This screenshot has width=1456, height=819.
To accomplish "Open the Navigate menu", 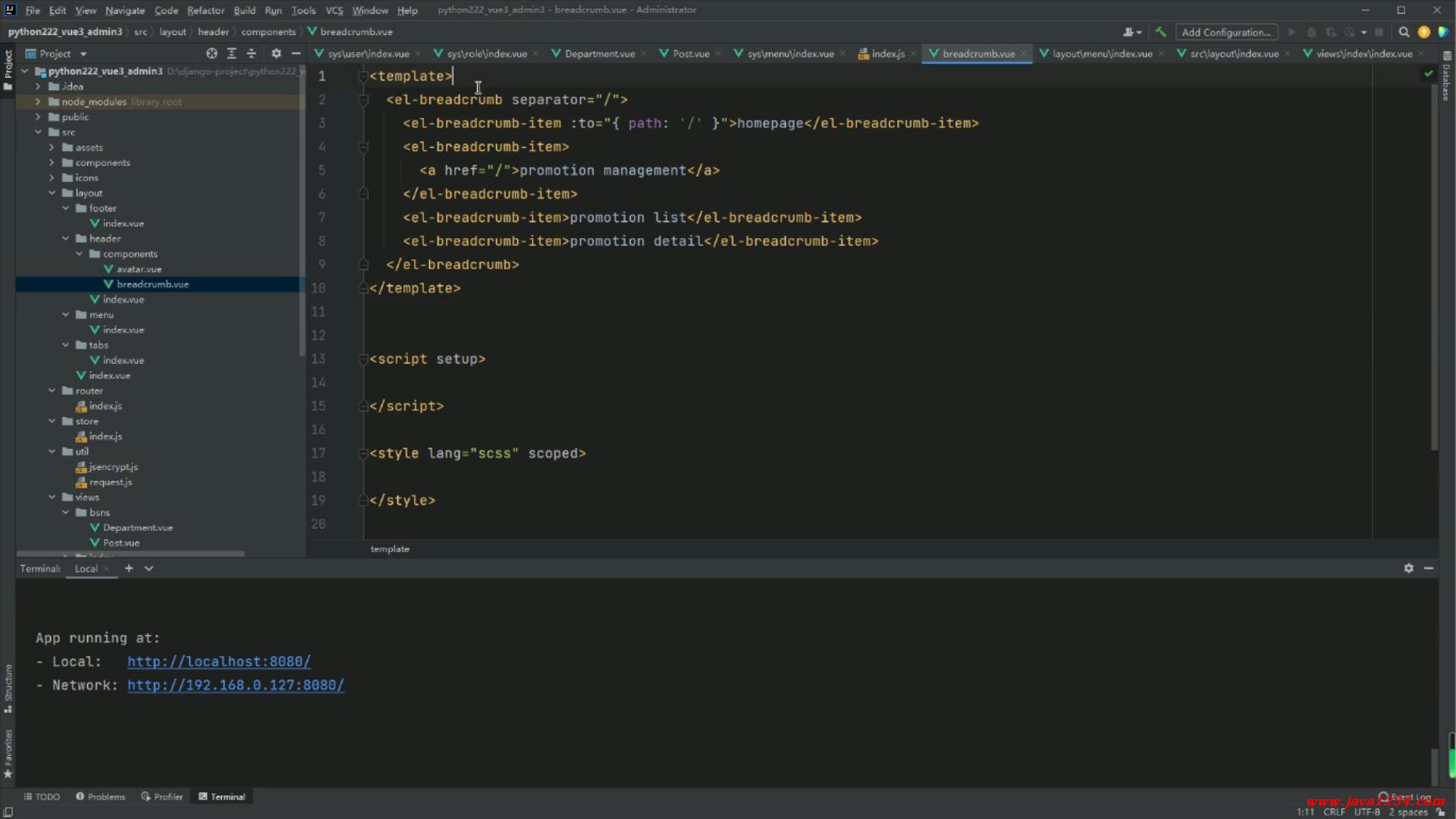I will (125, 10).
